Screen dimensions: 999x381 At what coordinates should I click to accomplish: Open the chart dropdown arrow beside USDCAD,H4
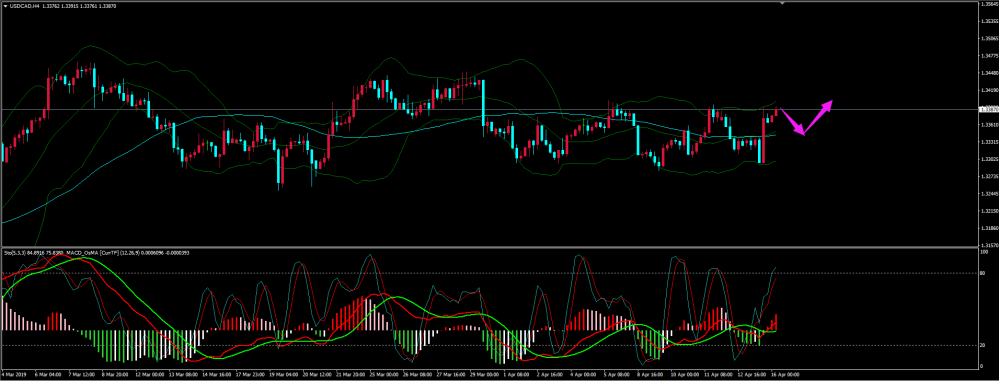(5, 6)
